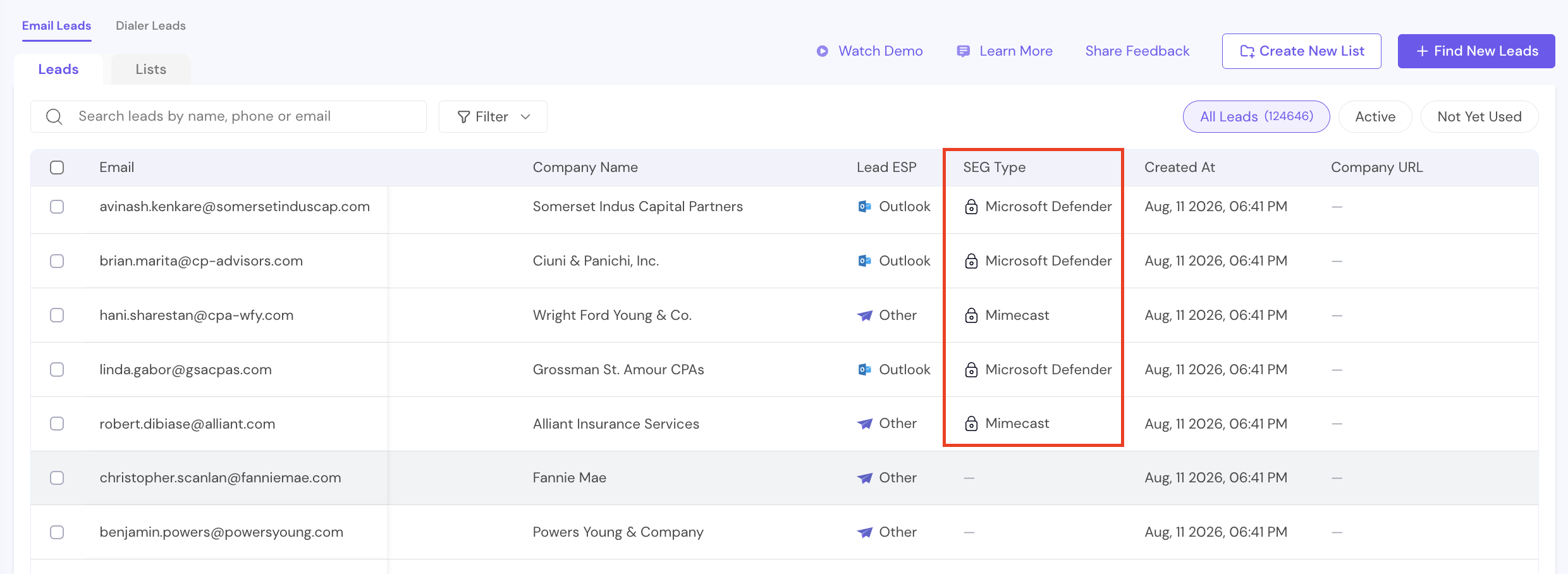Open the Leads sub-tab
Viewport: 1568px width, 574px height.
pyautogui.click(x=58, y=70)
